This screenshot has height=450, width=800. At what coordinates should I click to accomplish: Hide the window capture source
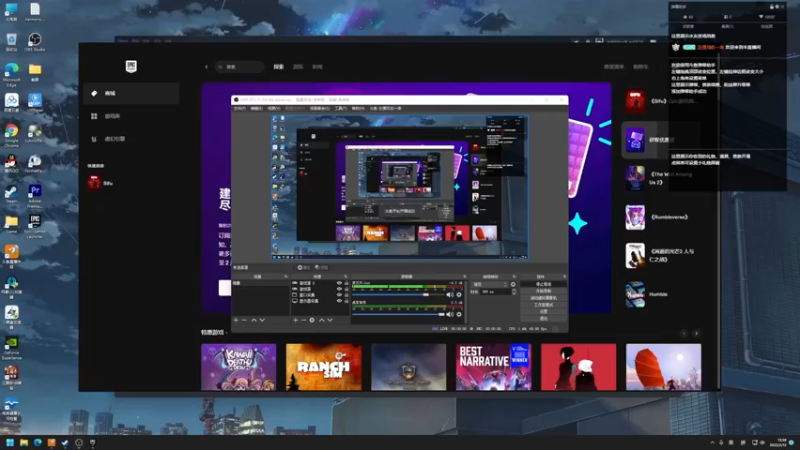pyautogui.click(x=339, y=295)
